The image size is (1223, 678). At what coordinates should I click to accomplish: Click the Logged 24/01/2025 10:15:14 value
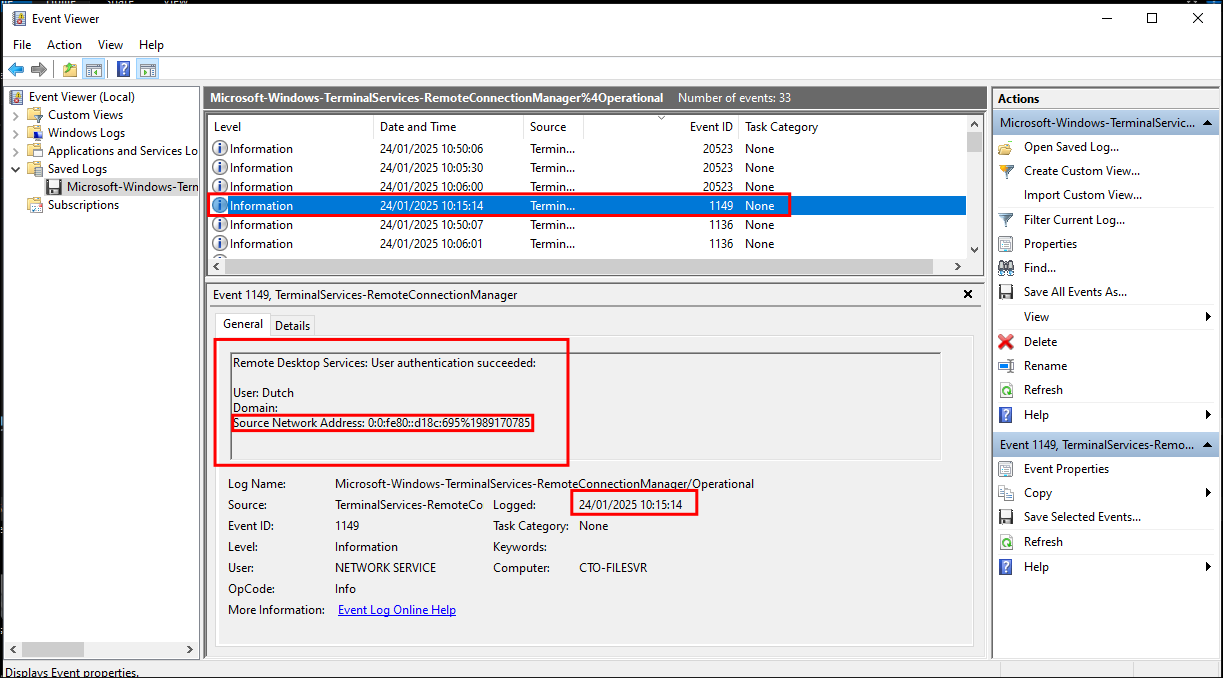click(630, 505)
